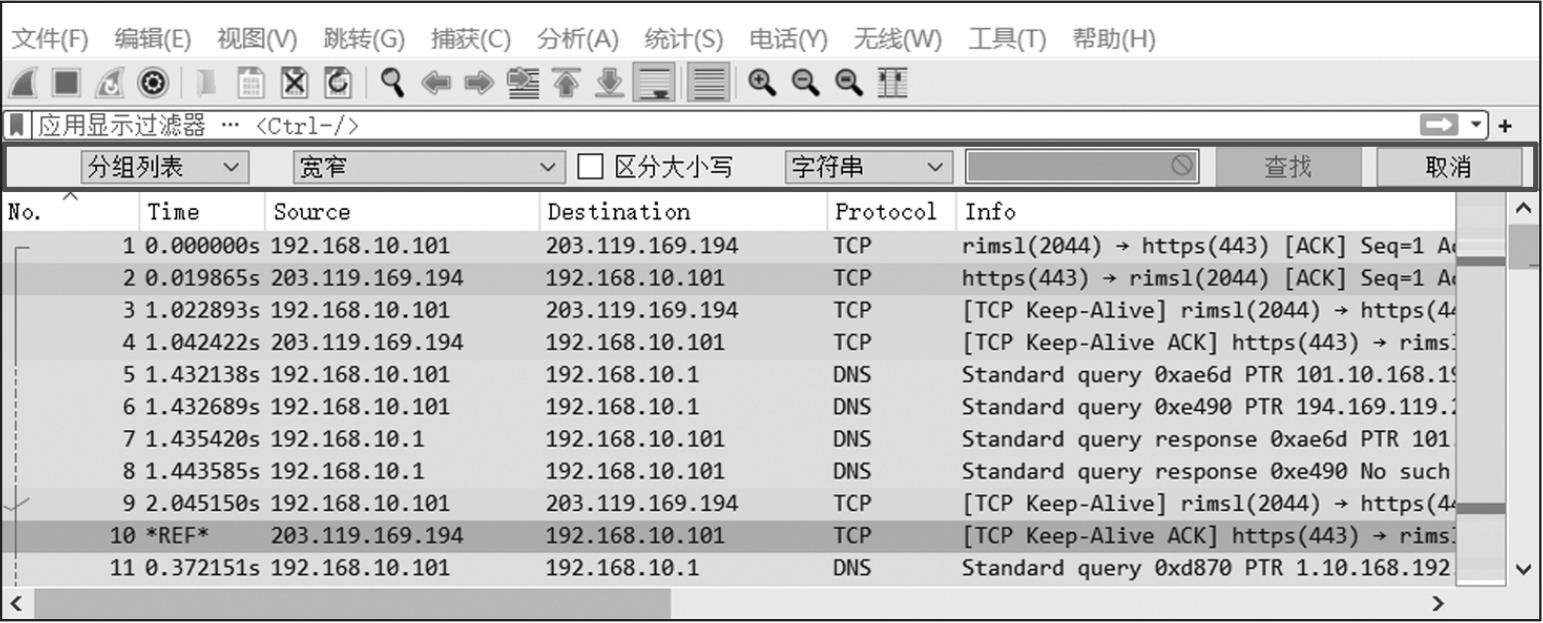
Task: Open 分组列表 search scope dropdown
Action: [164, 167]
